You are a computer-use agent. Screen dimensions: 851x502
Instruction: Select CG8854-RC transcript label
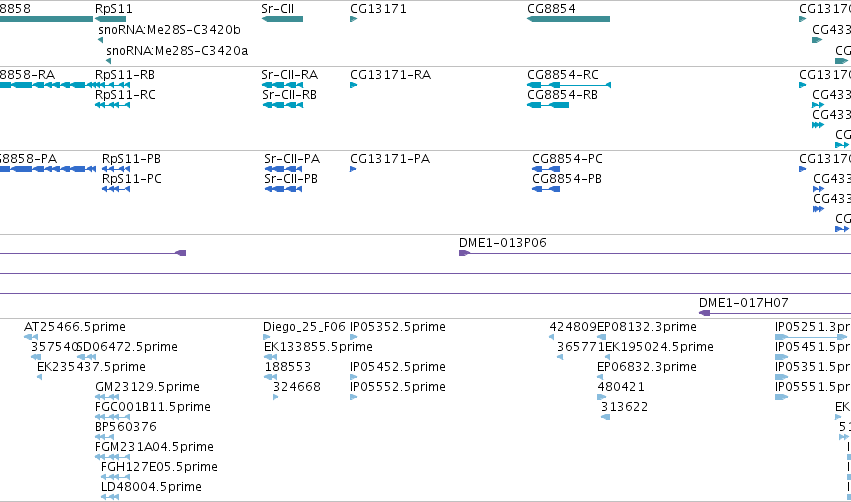563,75
